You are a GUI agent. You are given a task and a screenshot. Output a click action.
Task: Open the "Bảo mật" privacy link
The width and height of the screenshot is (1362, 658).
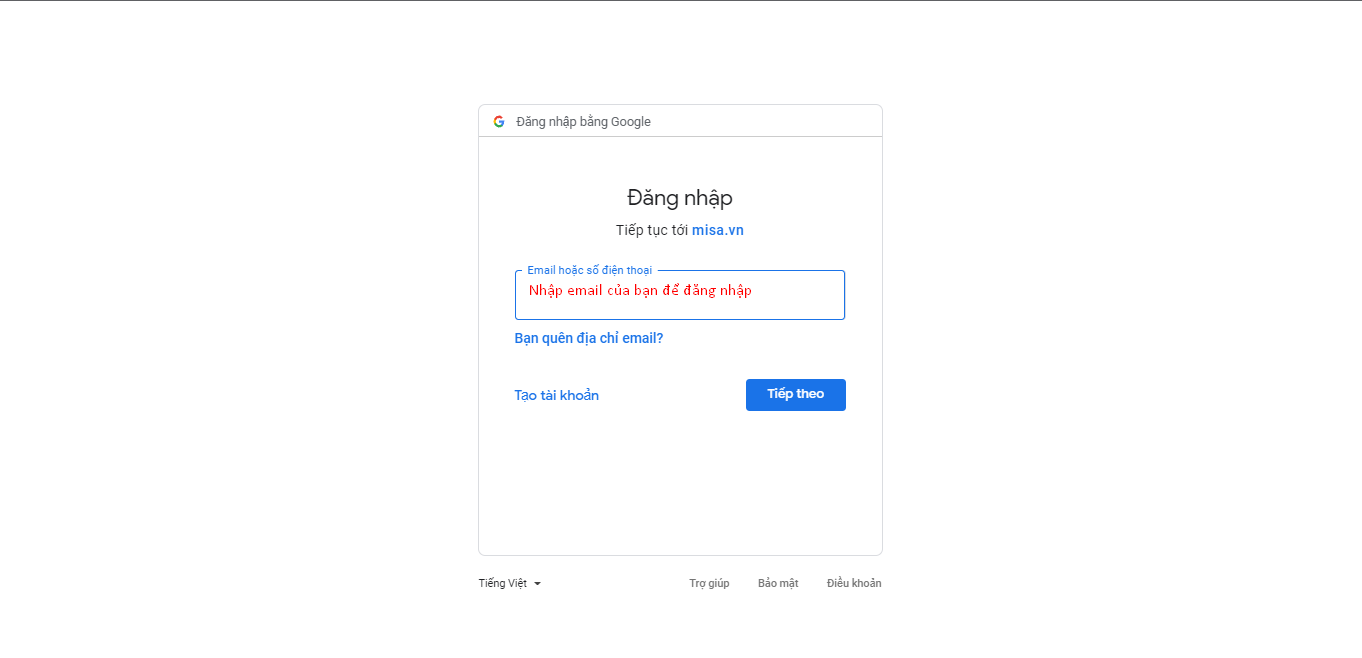778,583
